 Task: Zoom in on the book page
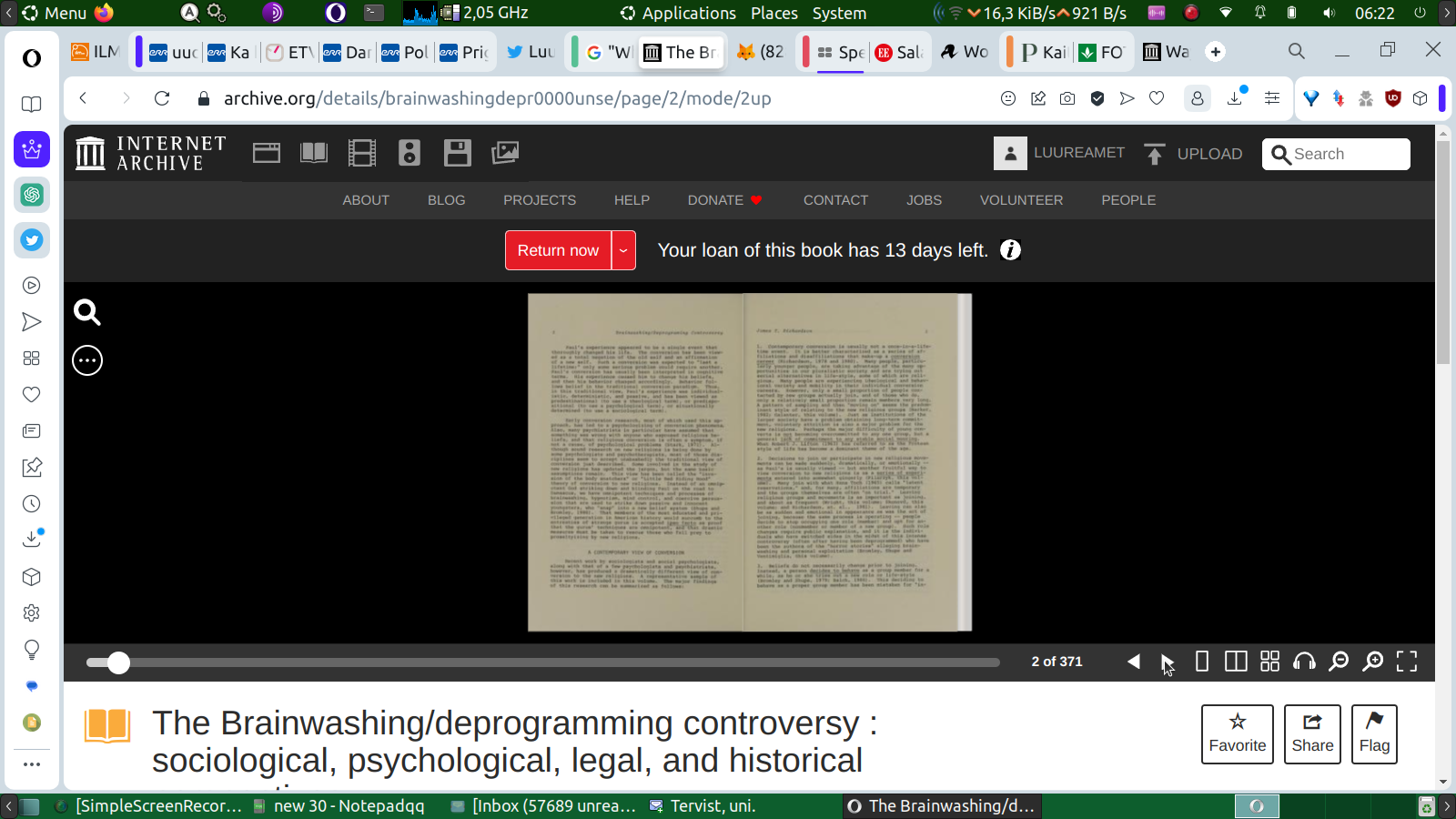(1372, 662)
